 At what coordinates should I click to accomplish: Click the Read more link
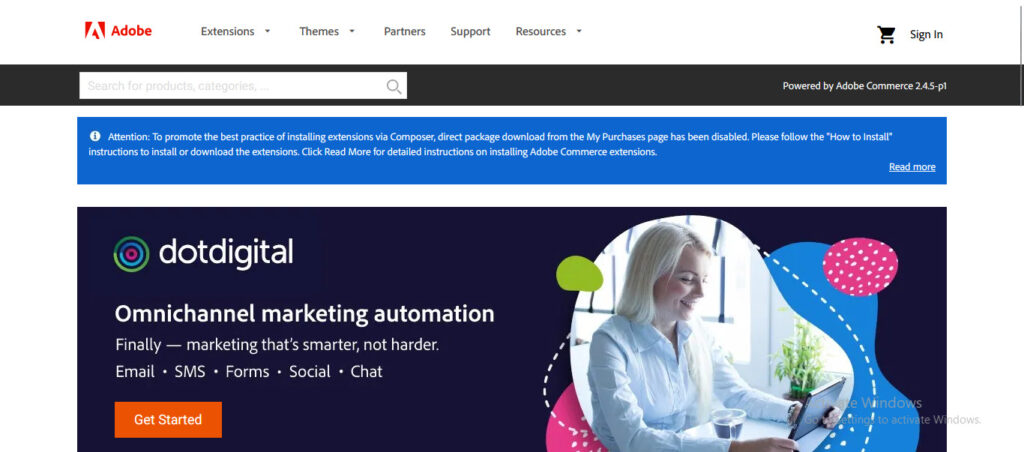coord(912,167)
